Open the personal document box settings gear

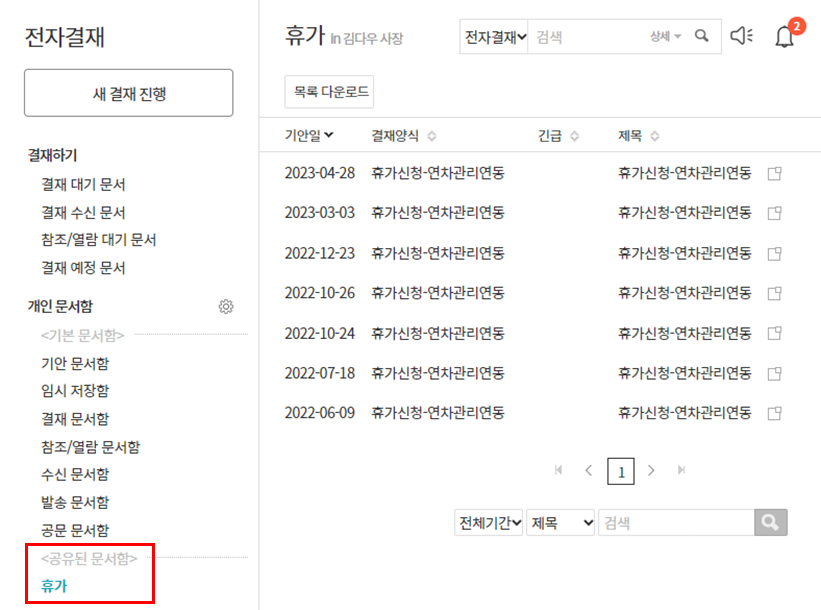click(x=226, y=307)
